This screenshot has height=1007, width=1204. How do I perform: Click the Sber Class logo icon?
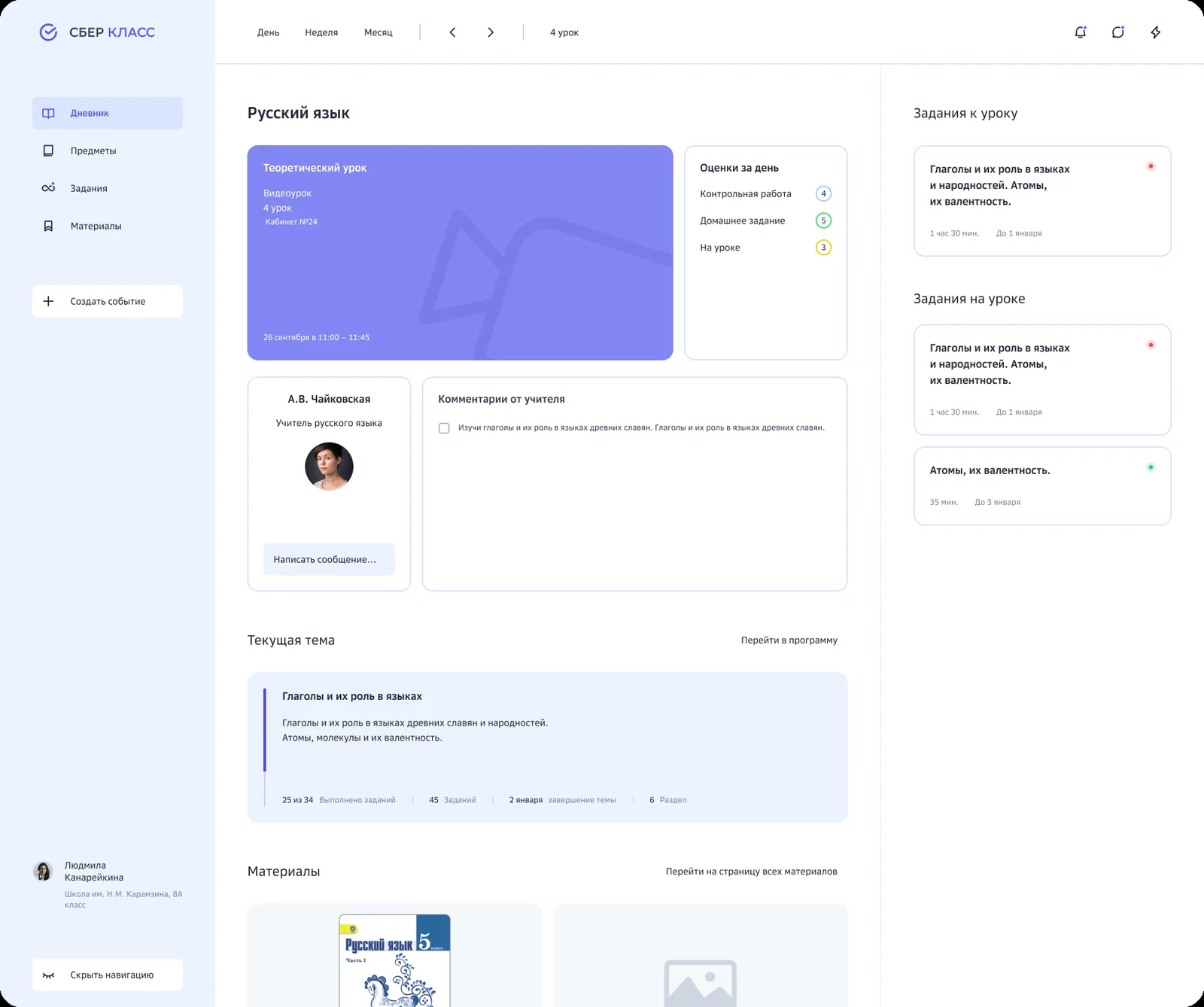pos(48,32)
